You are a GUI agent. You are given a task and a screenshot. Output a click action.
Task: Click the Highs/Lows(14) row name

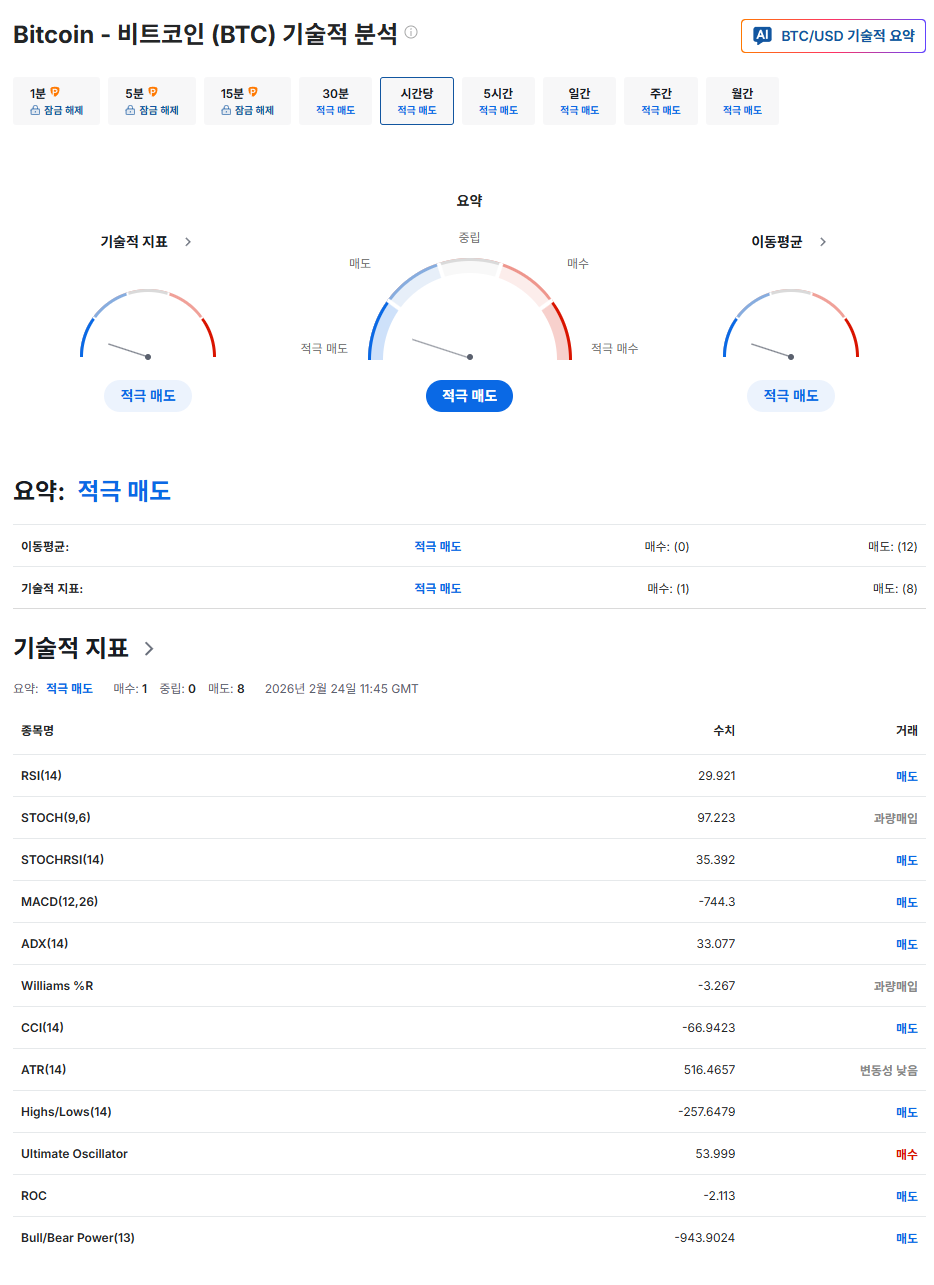[66, 1112]
